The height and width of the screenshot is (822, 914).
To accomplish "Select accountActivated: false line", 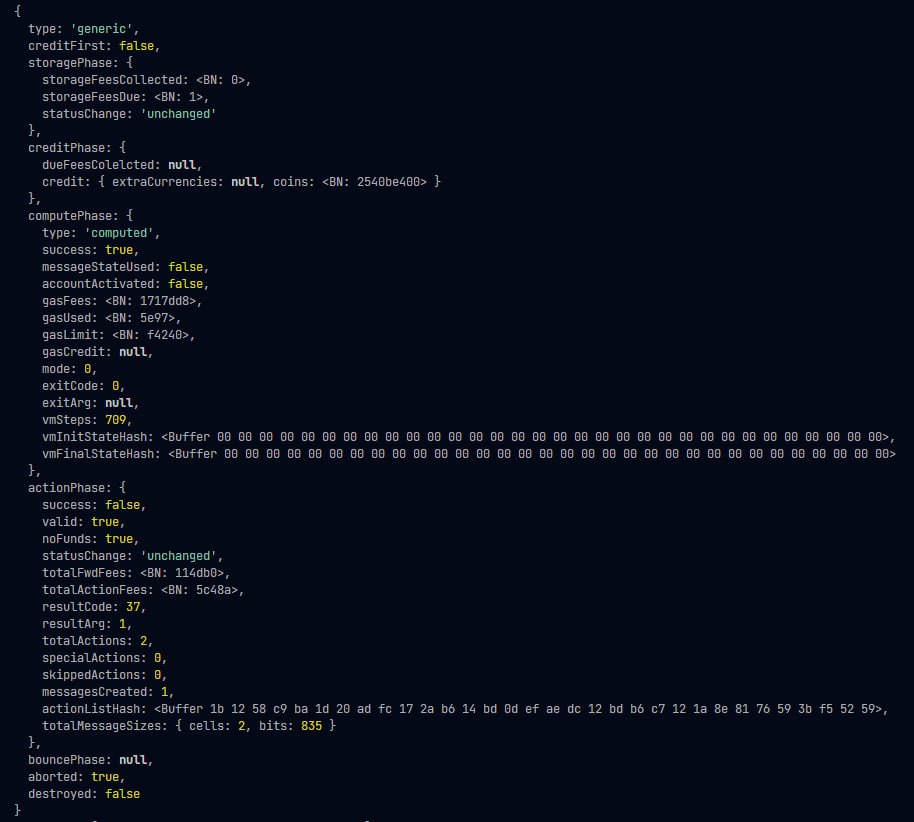I will tap(125, 283).
